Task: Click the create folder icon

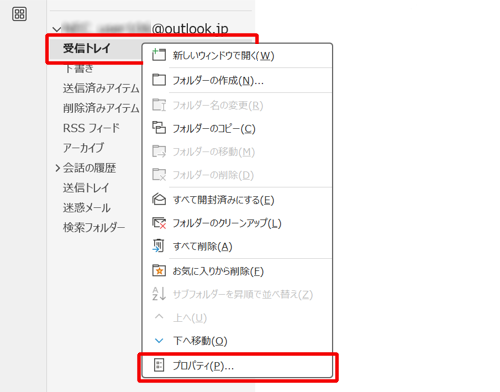Action: pyautogui.click(x=159, y=80)
